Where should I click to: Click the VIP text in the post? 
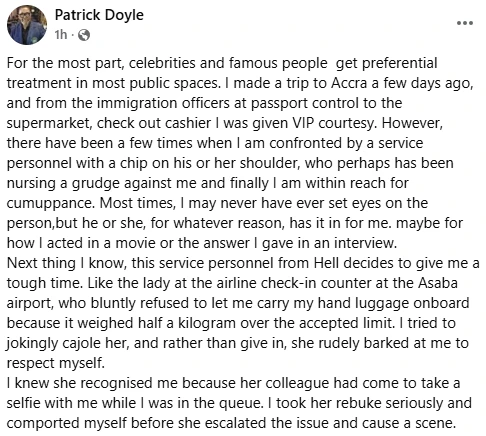click(x=303, y=123)
